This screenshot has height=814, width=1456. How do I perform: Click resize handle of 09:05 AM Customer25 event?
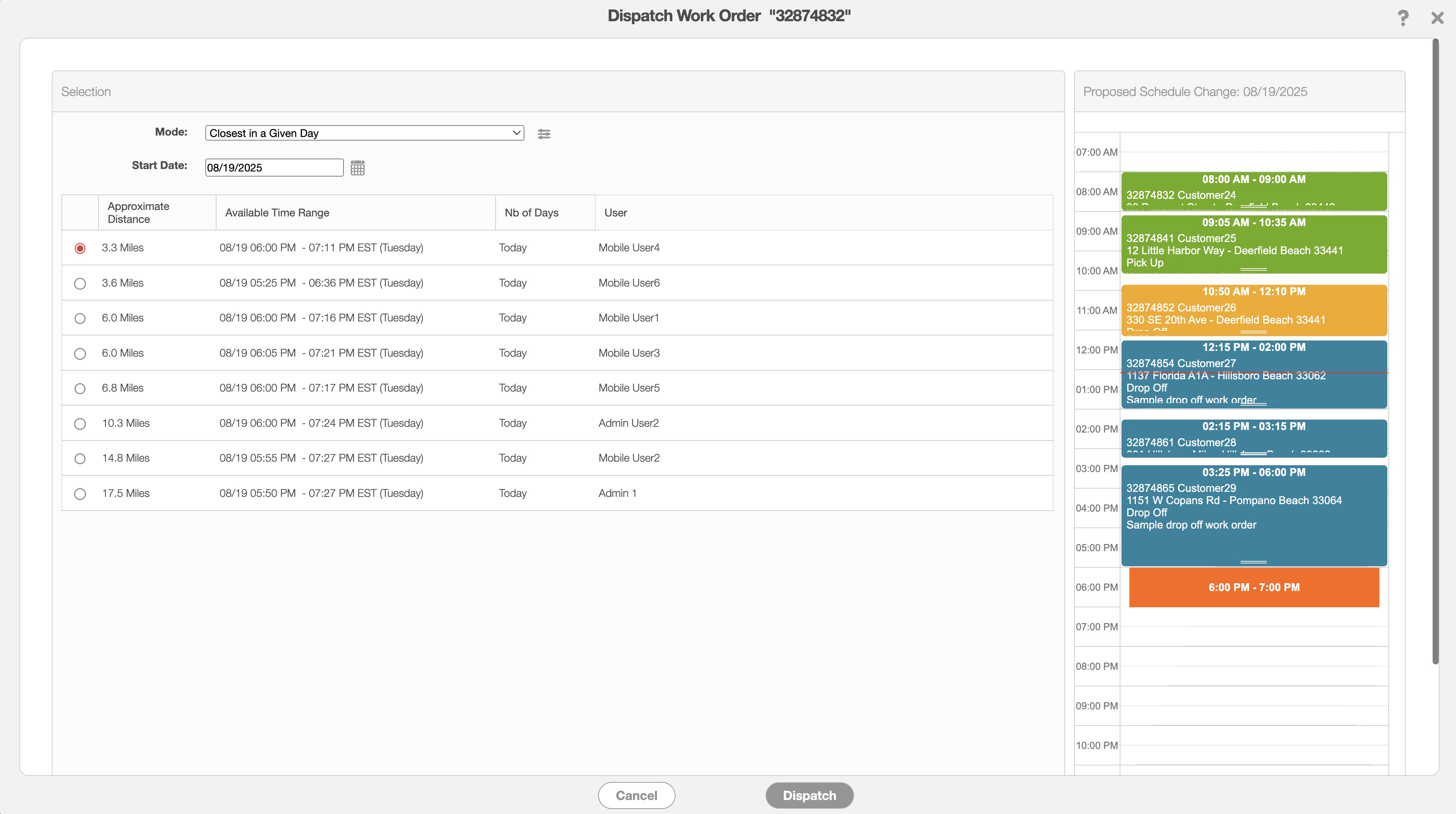[x=1253, y=269]
